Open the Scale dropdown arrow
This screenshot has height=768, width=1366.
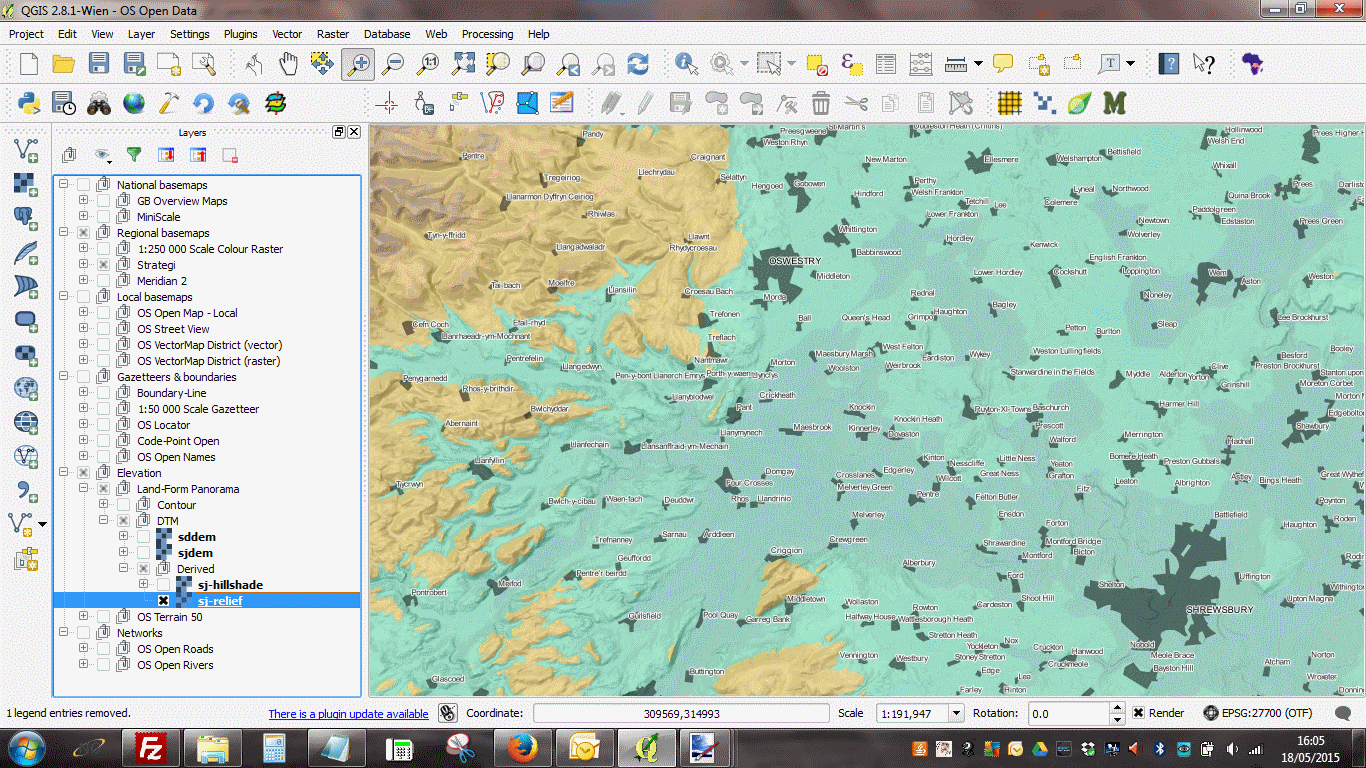coord(955,713)
